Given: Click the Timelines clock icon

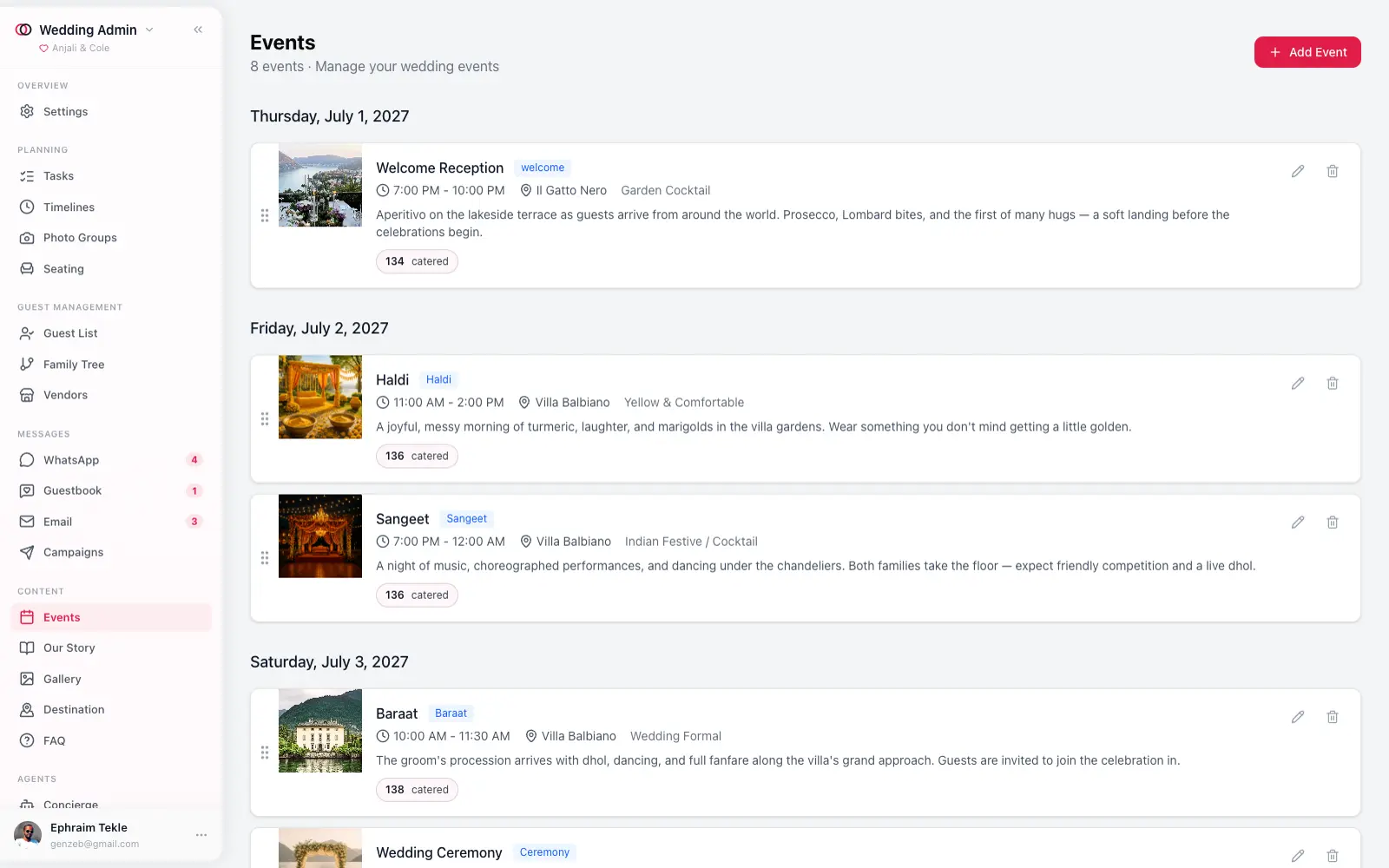Looking at the screenshot, I should (27, 207).
